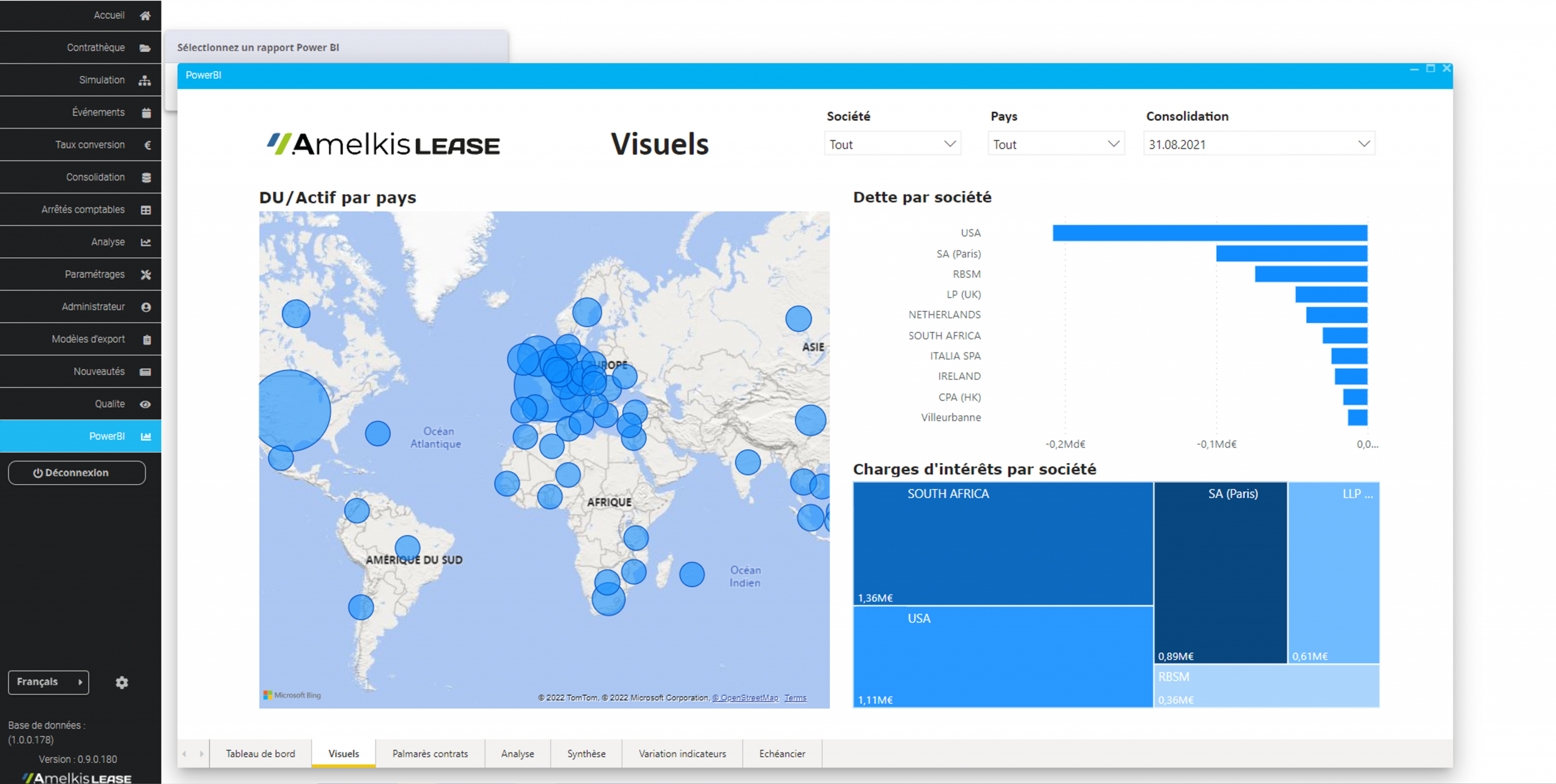Click the Déconnexion button

point(77,473)
